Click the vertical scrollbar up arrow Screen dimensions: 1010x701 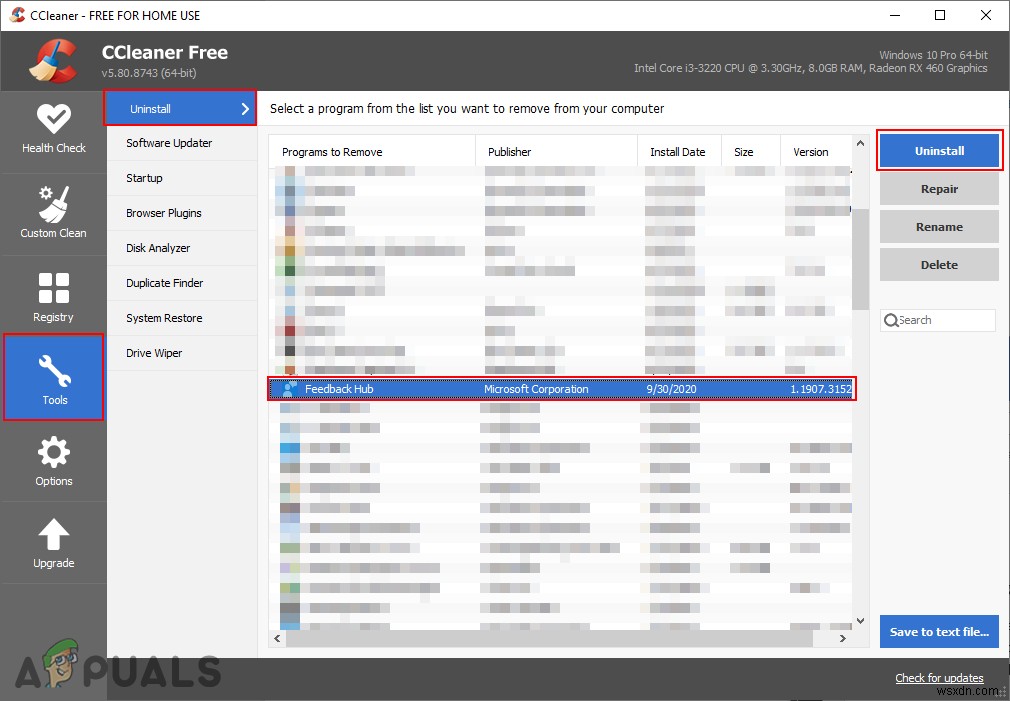point(861,143)
